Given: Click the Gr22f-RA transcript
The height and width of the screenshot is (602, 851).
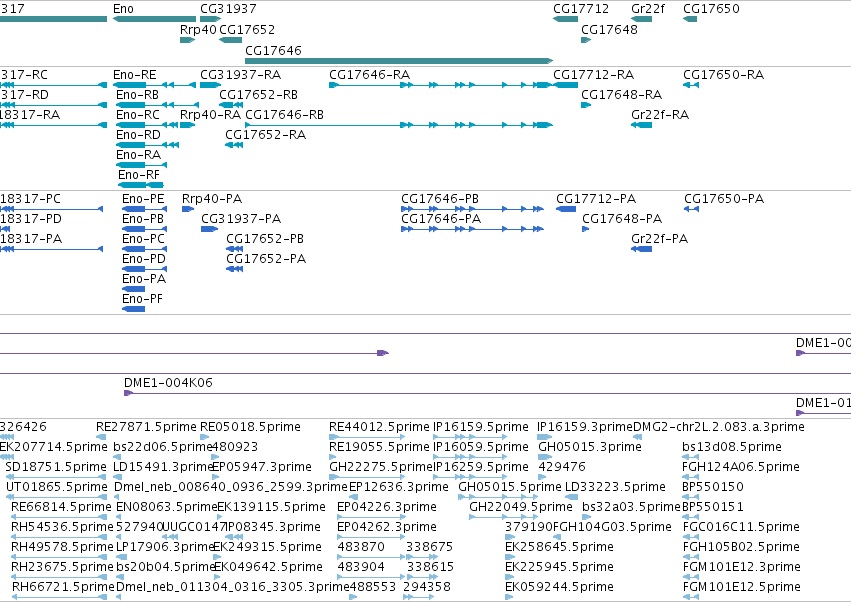Looking at the screenshot, I should coord(642,125).
